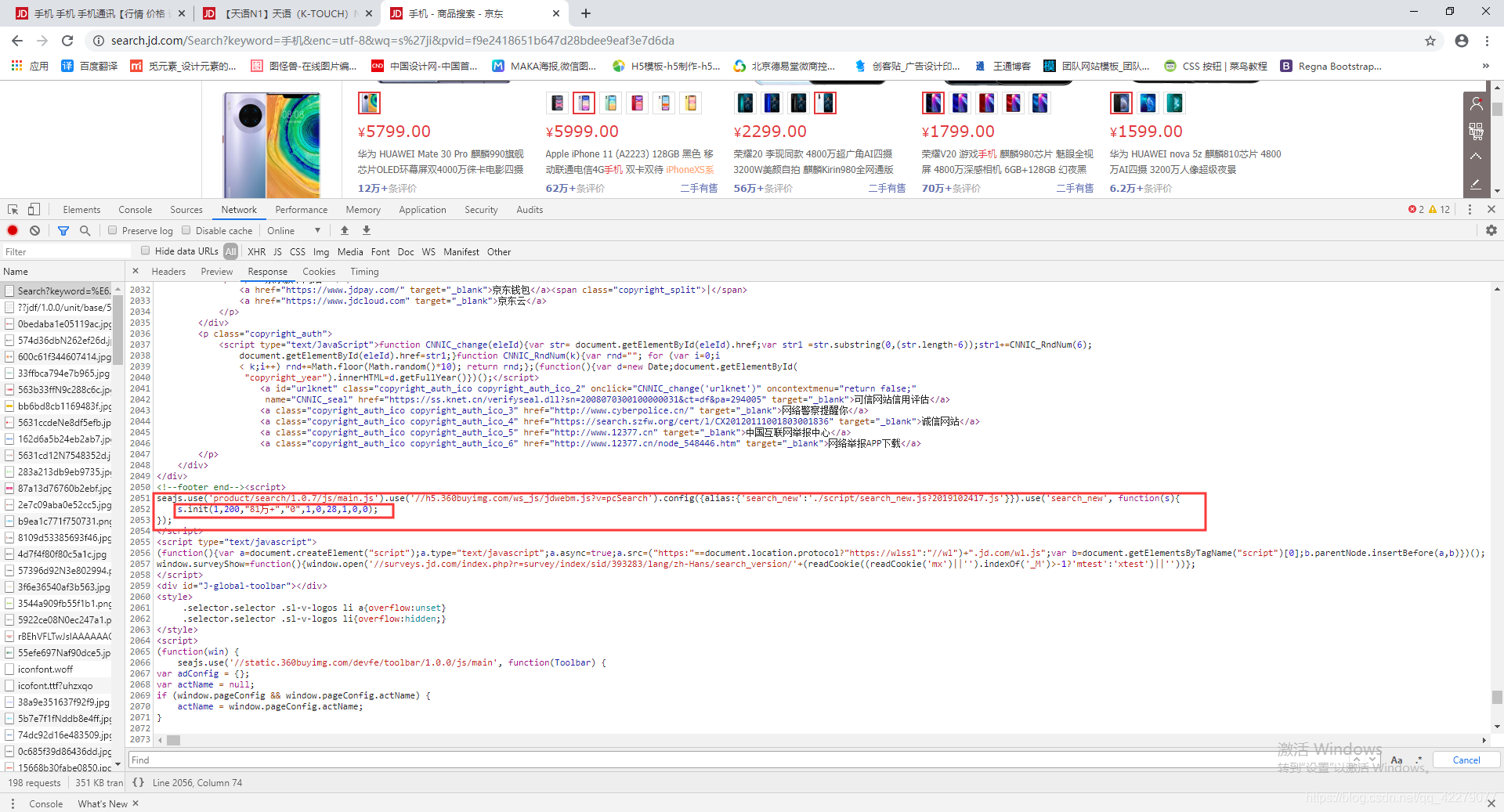Click the browser address bar
The image size is (1504, 812).
coord(752,41)
